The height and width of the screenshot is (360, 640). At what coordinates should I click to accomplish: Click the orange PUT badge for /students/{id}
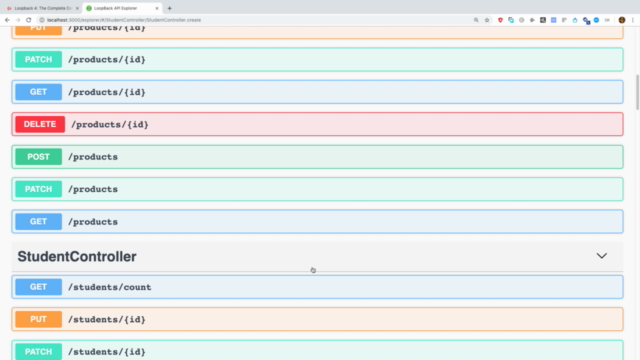[38, 319]
